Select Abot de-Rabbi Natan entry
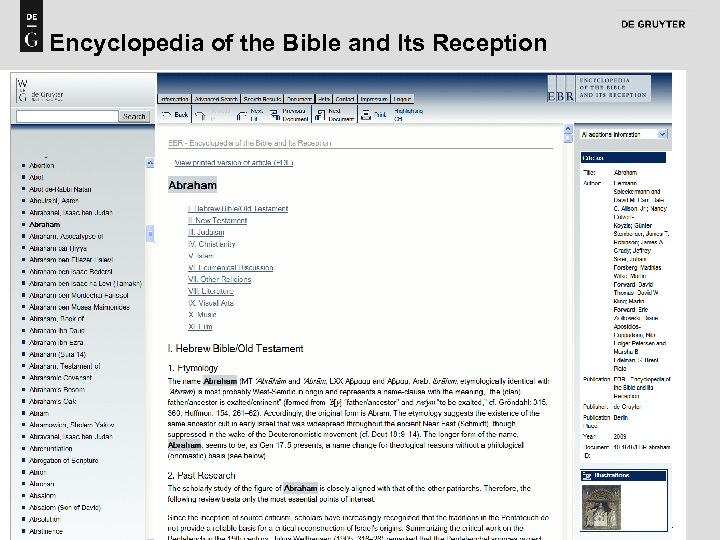The image size is (720, 540). (60, 189)
